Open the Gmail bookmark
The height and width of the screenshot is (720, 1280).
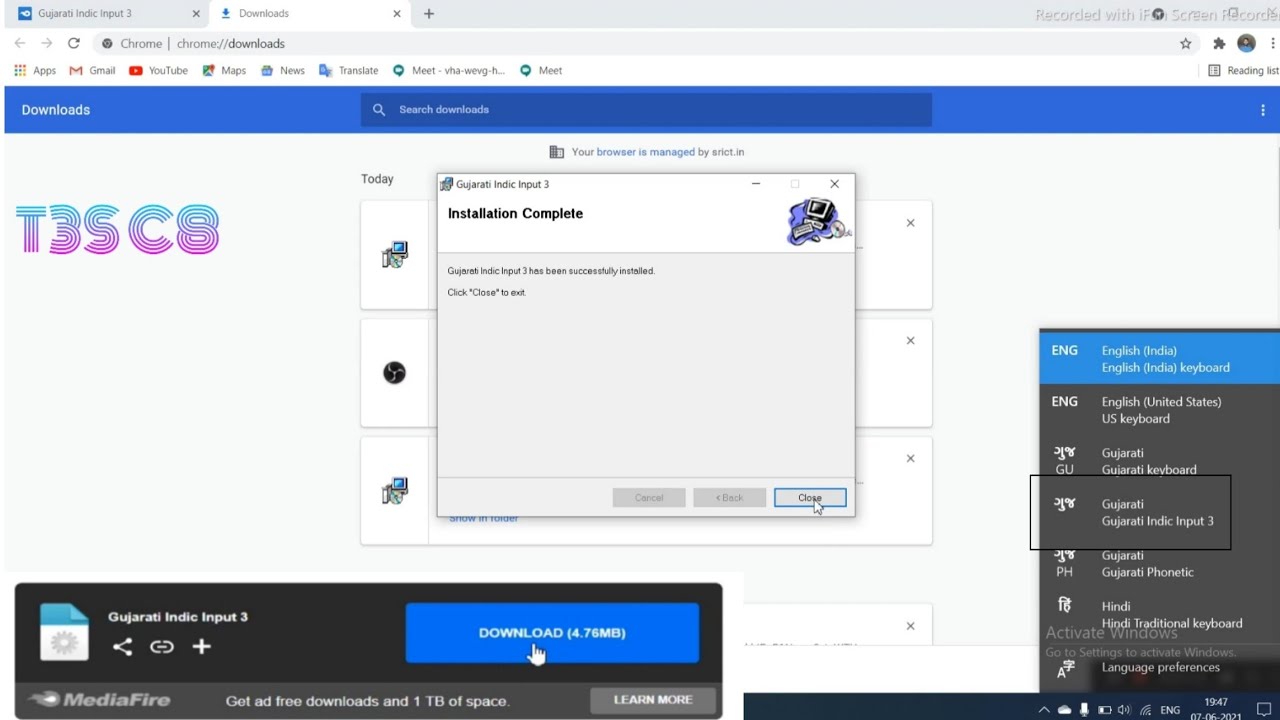[x=92, y=70]
